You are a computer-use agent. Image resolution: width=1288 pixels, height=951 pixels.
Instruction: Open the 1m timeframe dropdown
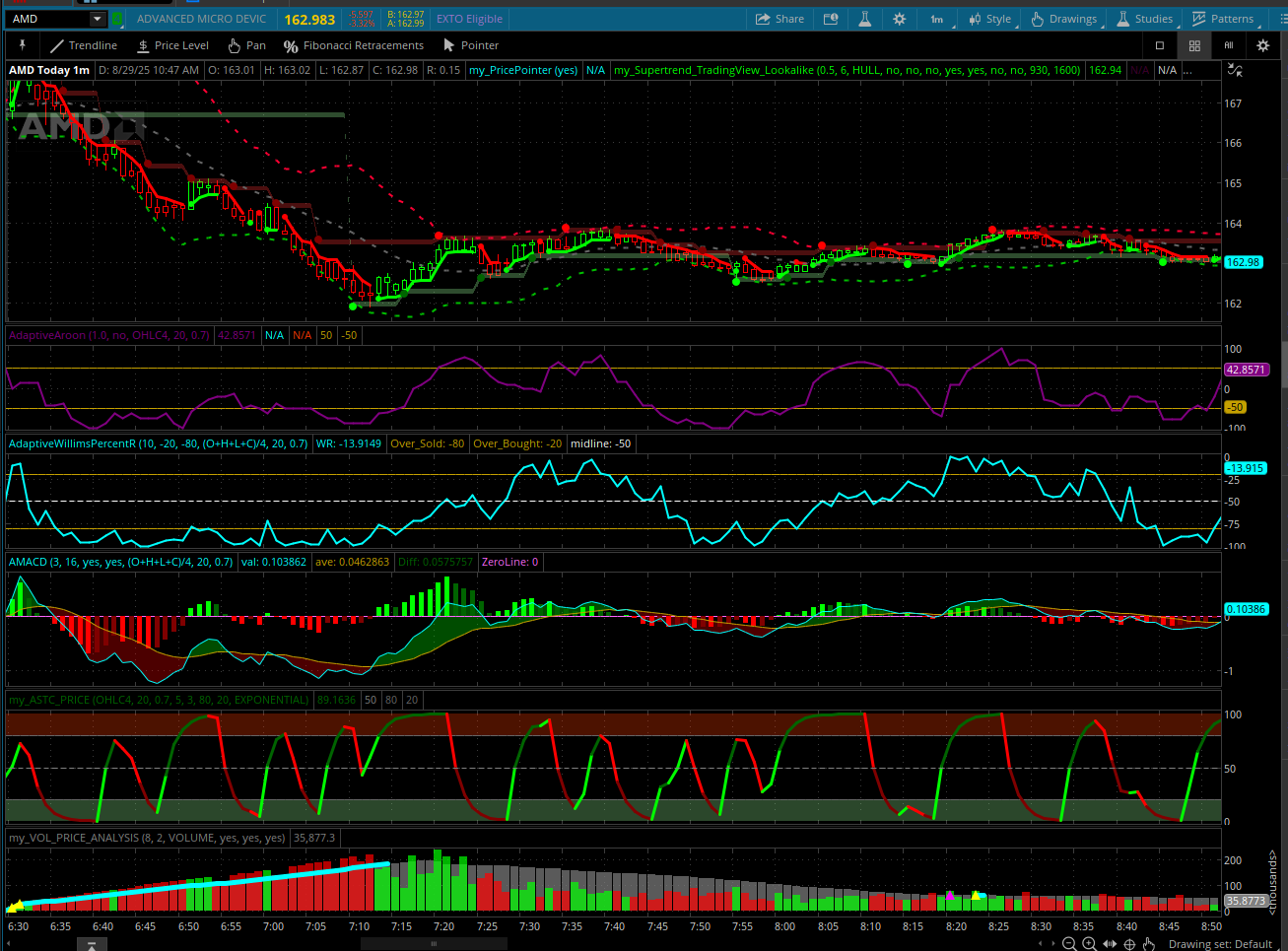tap(936, 19)
